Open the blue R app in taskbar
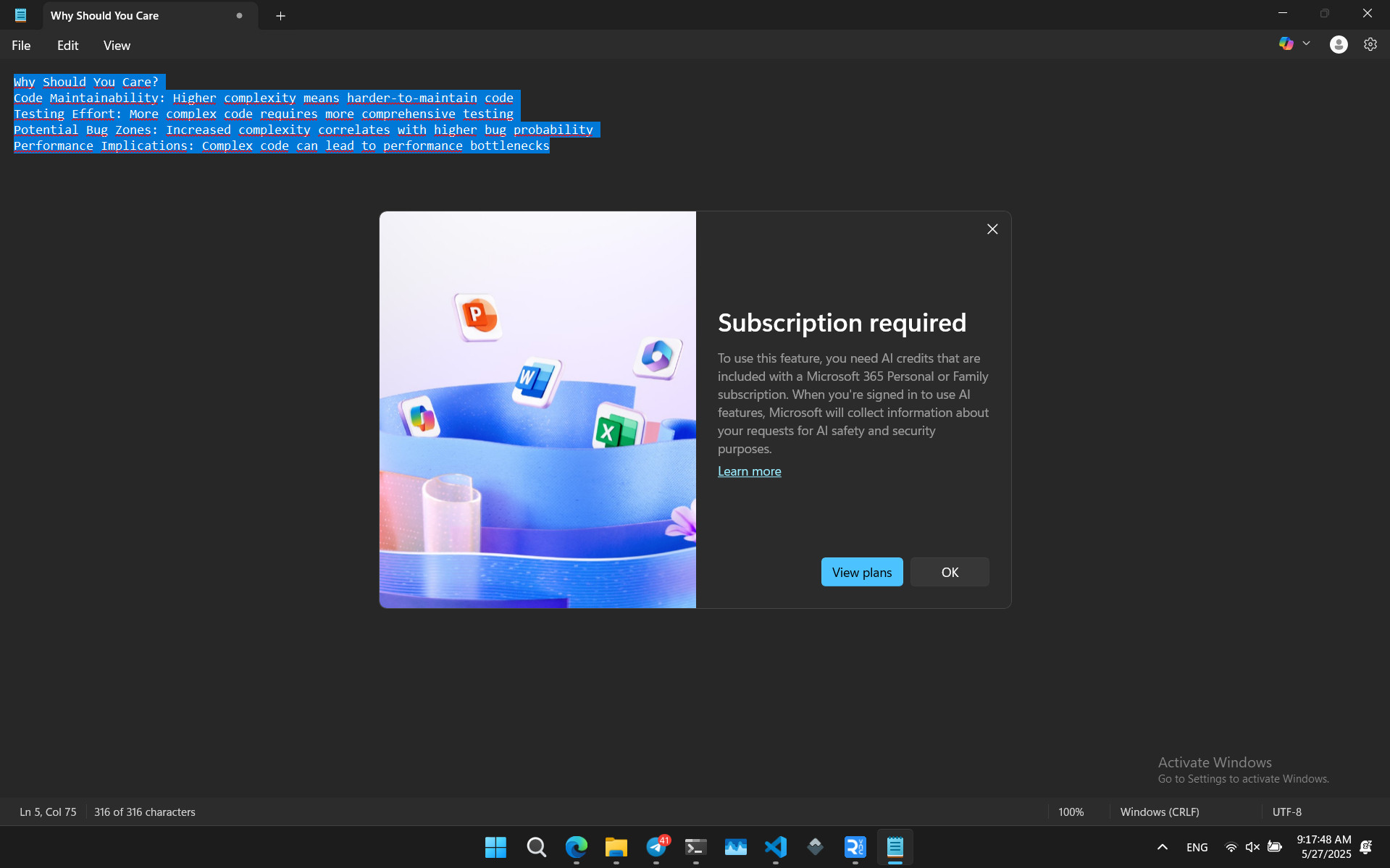1390x868 pixels. tap(855, 847)
